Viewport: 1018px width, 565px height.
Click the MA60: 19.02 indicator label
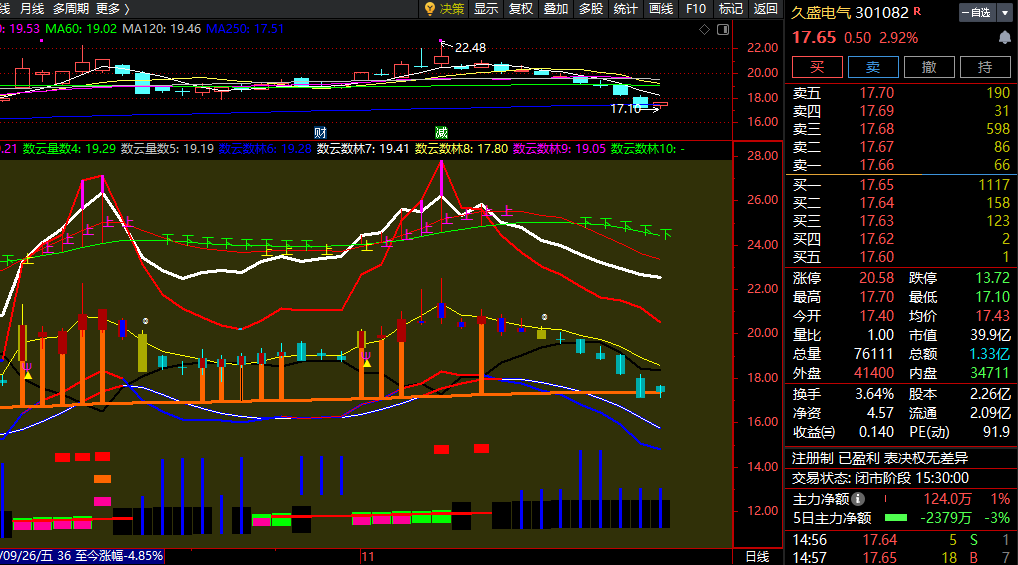(81, 29)
